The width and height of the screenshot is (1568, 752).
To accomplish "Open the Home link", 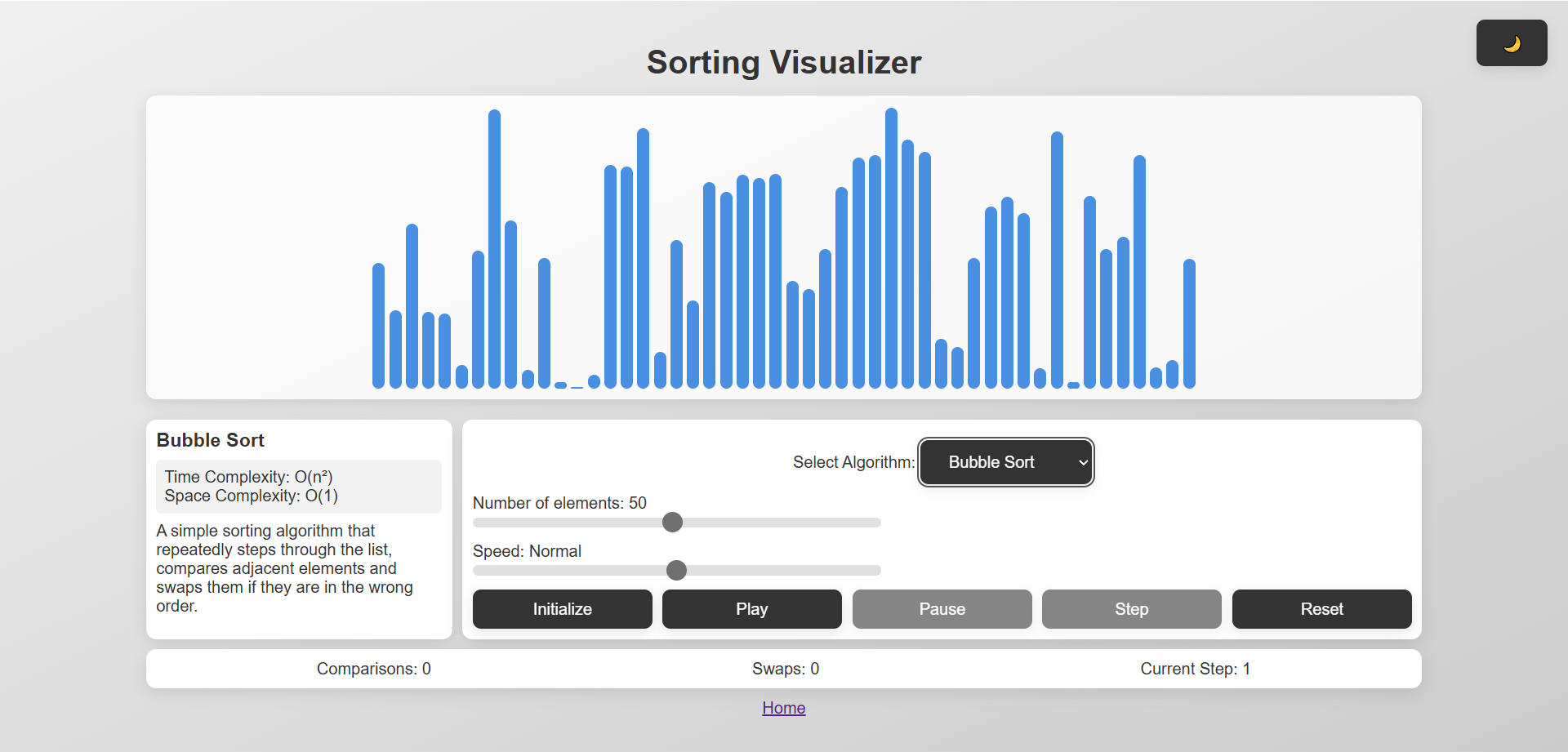I will [x=783, y=707].
